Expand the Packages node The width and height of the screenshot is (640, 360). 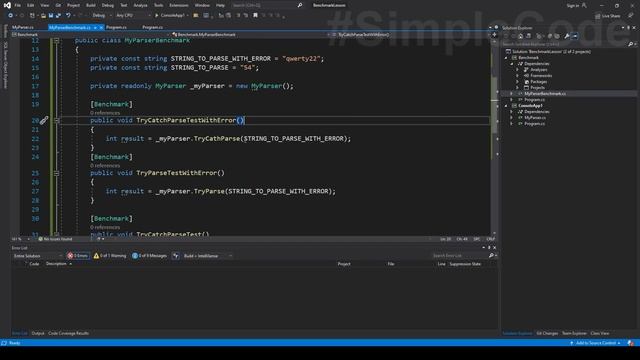coord(518,82)
